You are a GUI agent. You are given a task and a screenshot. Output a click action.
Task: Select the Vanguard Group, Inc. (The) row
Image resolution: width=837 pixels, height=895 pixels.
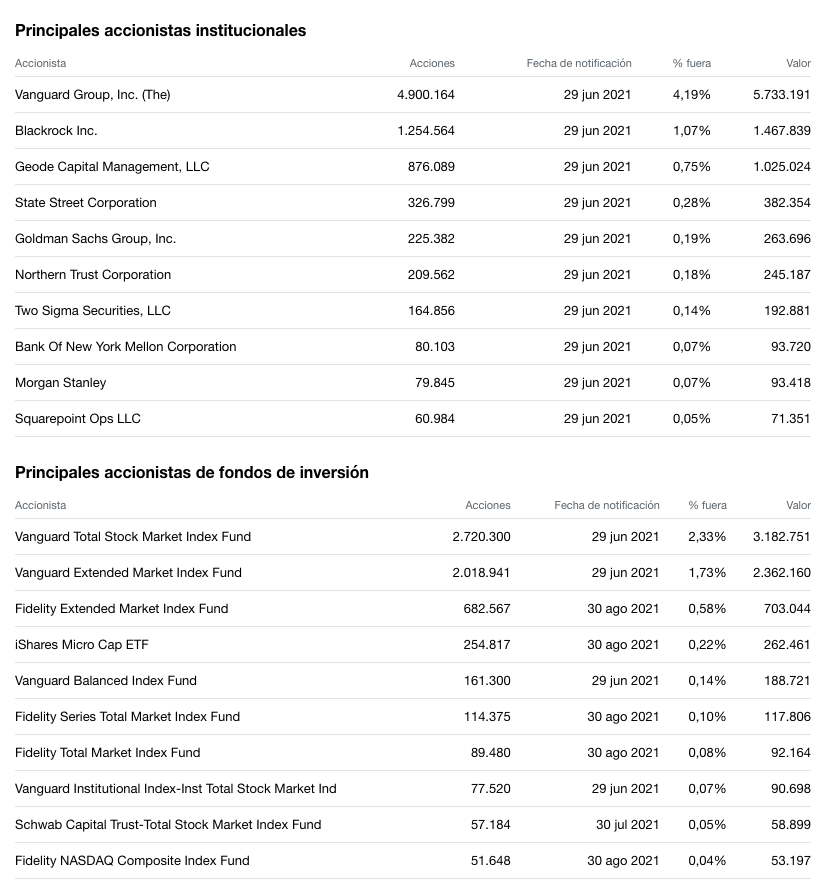pos(413,95)
